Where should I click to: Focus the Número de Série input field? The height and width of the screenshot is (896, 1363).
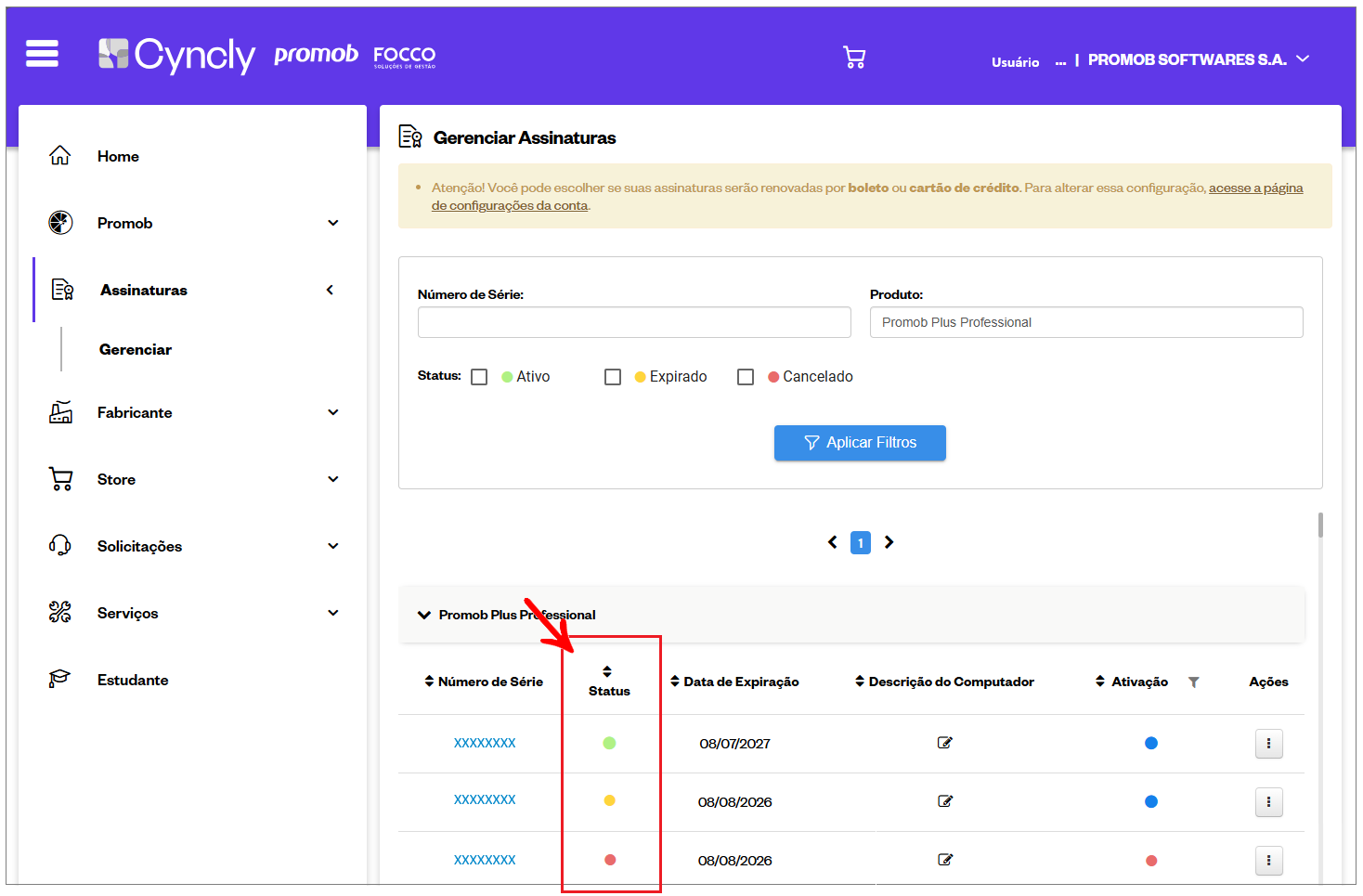click(634, 322)
